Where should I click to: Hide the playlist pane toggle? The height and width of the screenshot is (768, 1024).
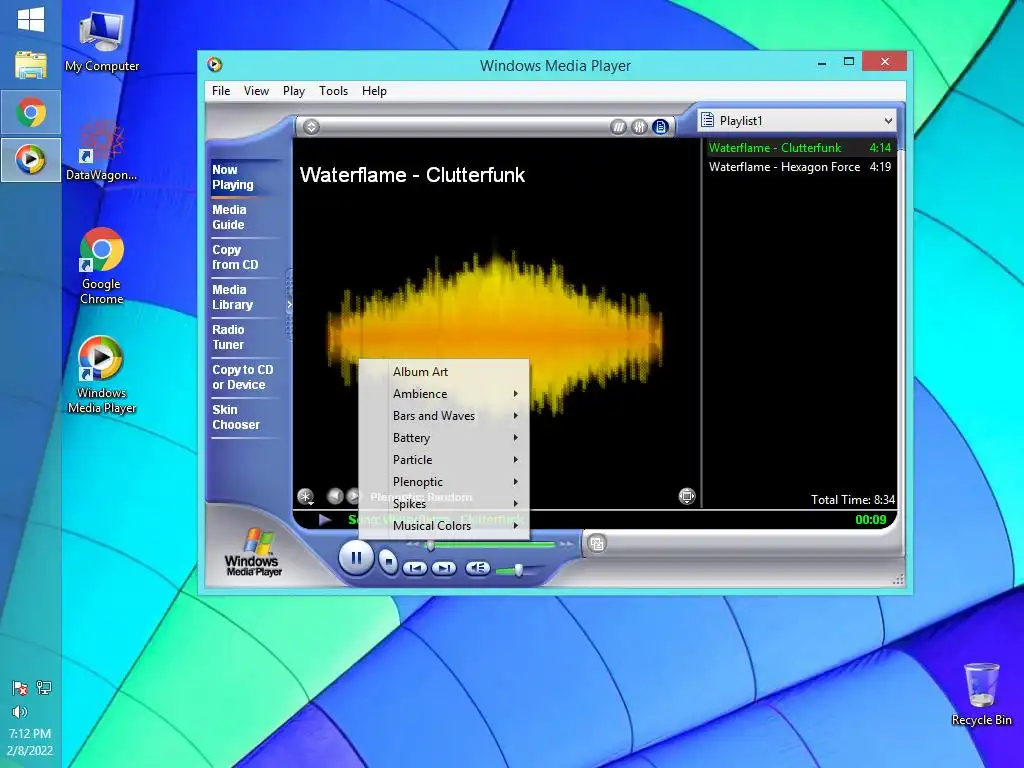coord(660,127)
